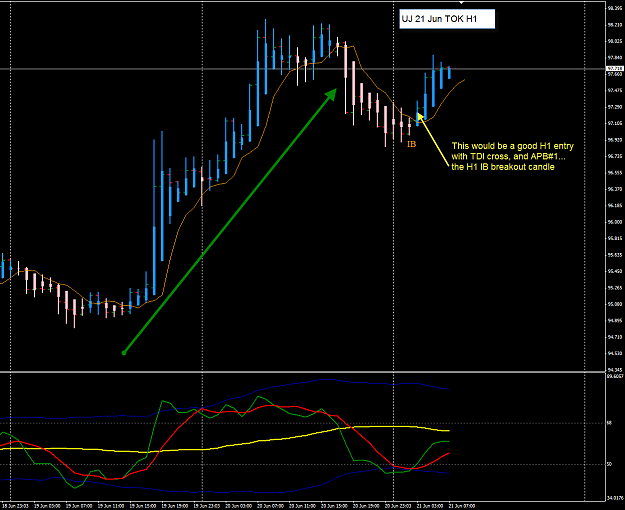Image resolution: width=625 pixels, height=510 pixels.
Task: Click the indicator level 68 label
Action: tap(609, 423)
